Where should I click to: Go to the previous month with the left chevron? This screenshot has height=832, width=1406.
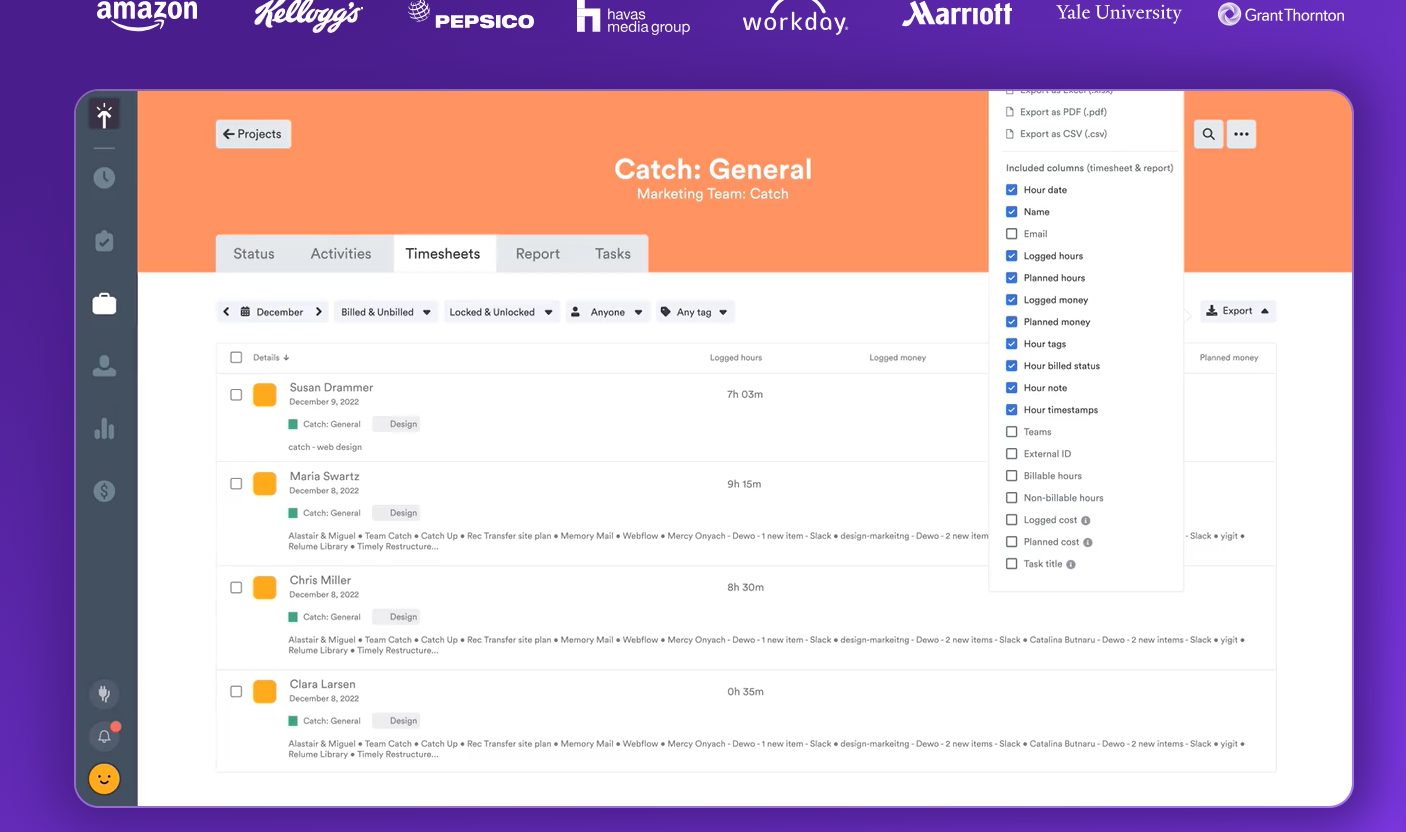[227, 312]
